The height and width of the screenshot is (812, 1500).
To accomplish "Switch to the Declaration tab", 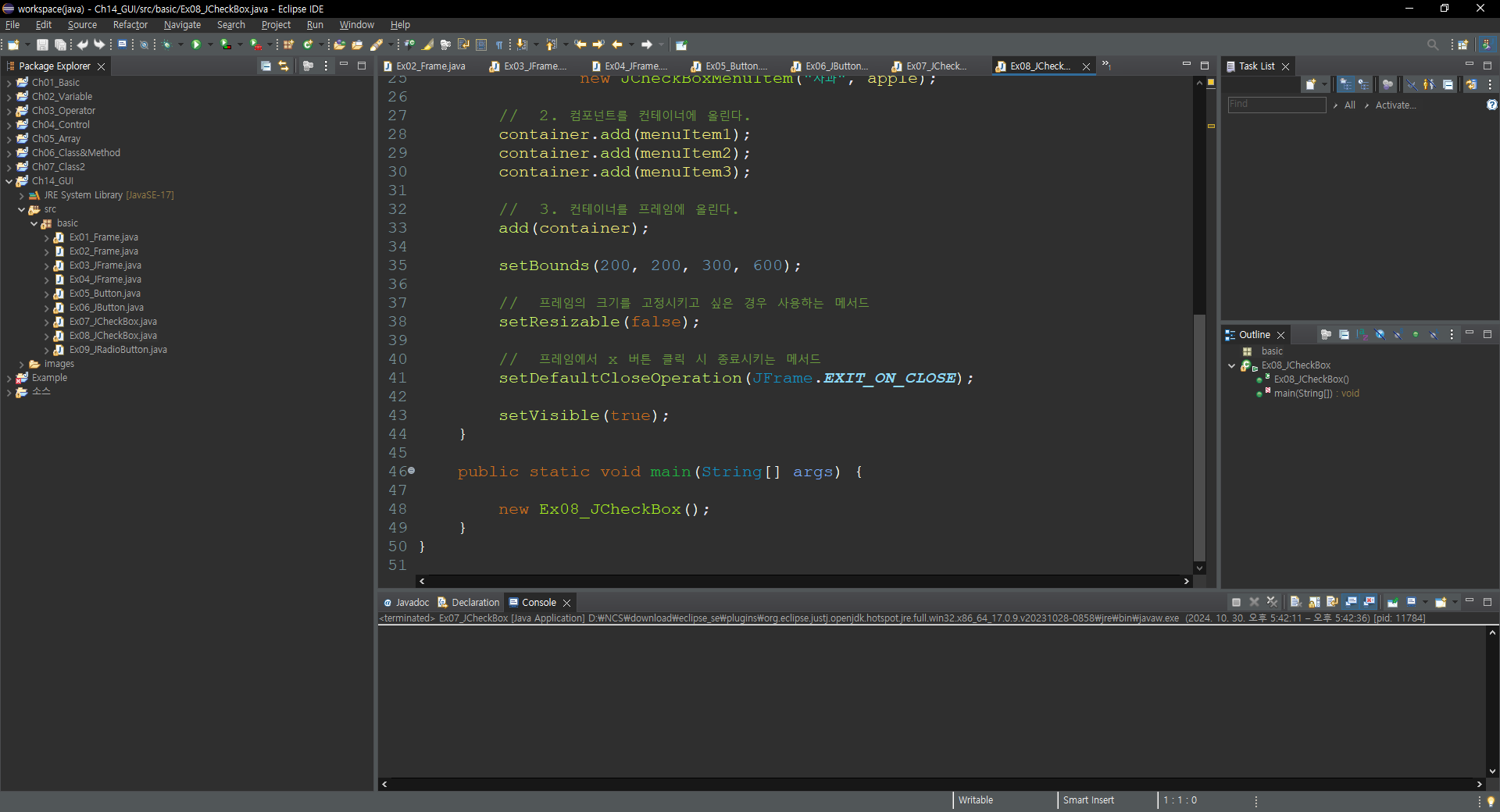I will tap(468, 603).
